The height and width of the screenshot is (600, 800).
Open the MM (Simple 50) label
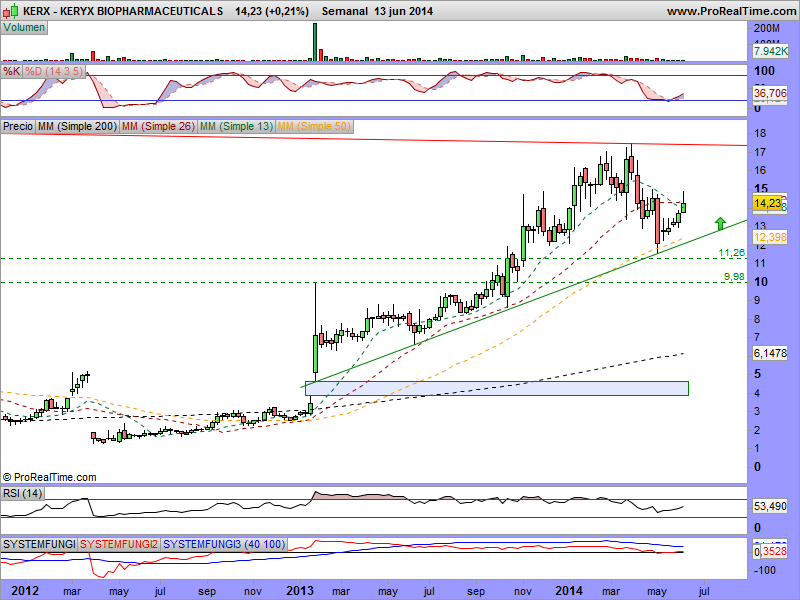(314, 126)
